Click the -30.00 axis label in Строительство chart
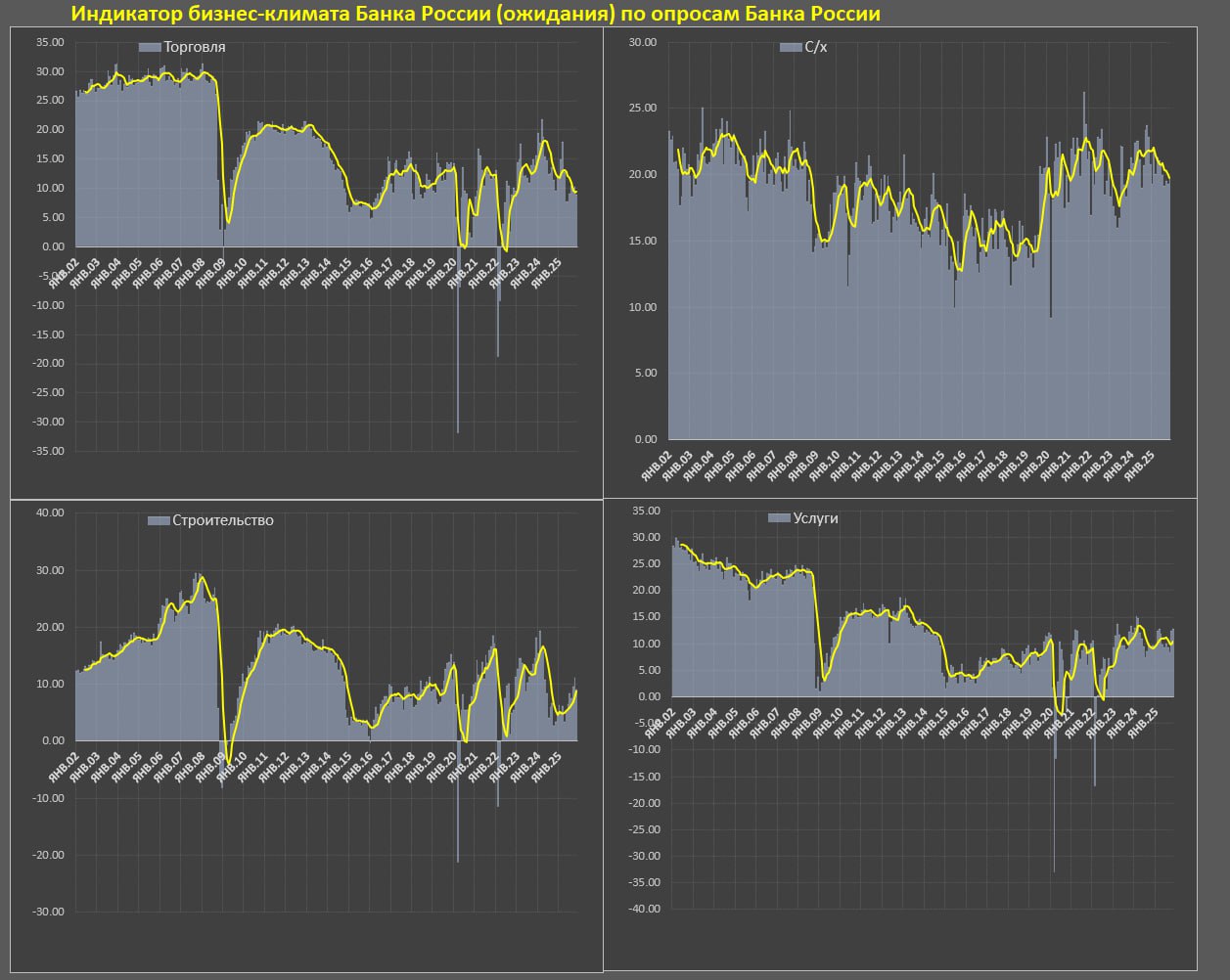This screenshot has width=1230, height=980. pyautogui.click(x=48, y=912)
